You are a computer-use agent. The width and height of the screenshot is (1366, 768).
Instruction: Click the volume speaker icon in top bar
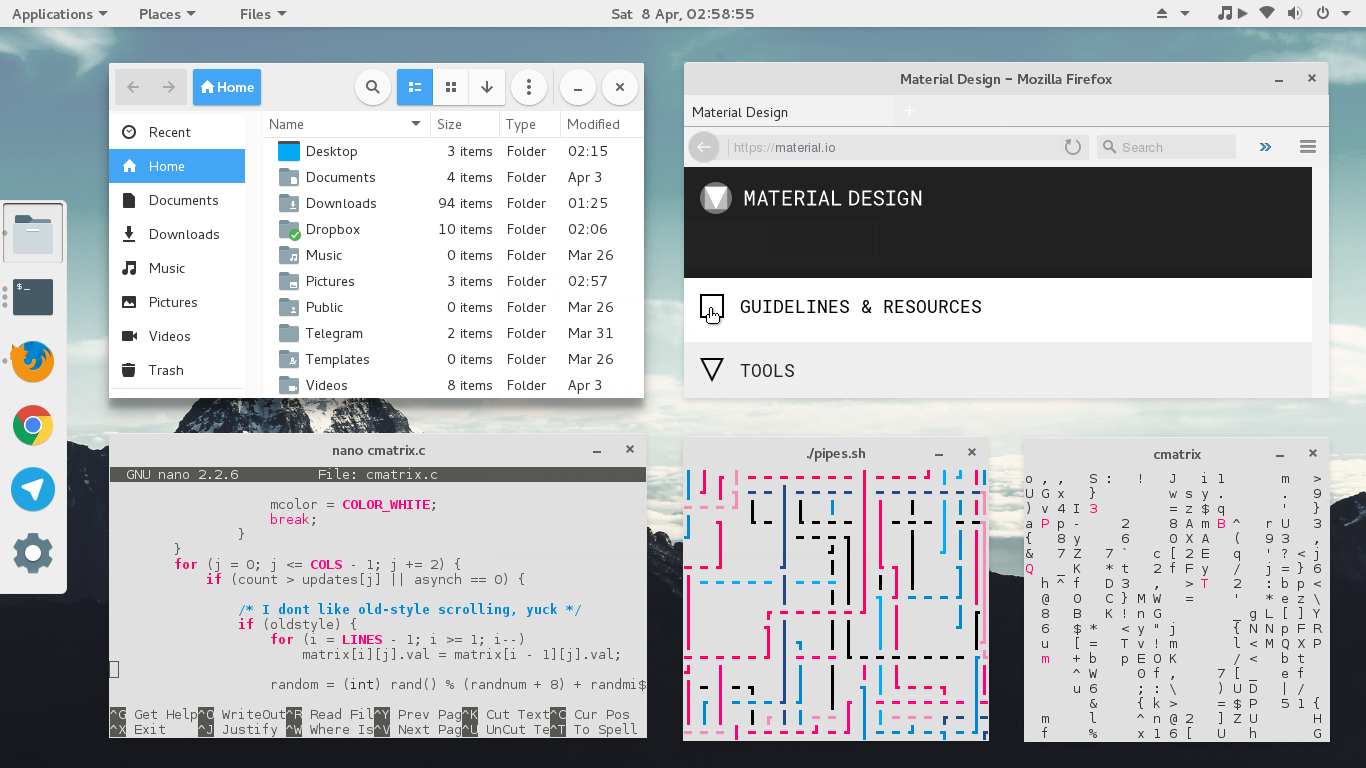(x=1295, y=13)
